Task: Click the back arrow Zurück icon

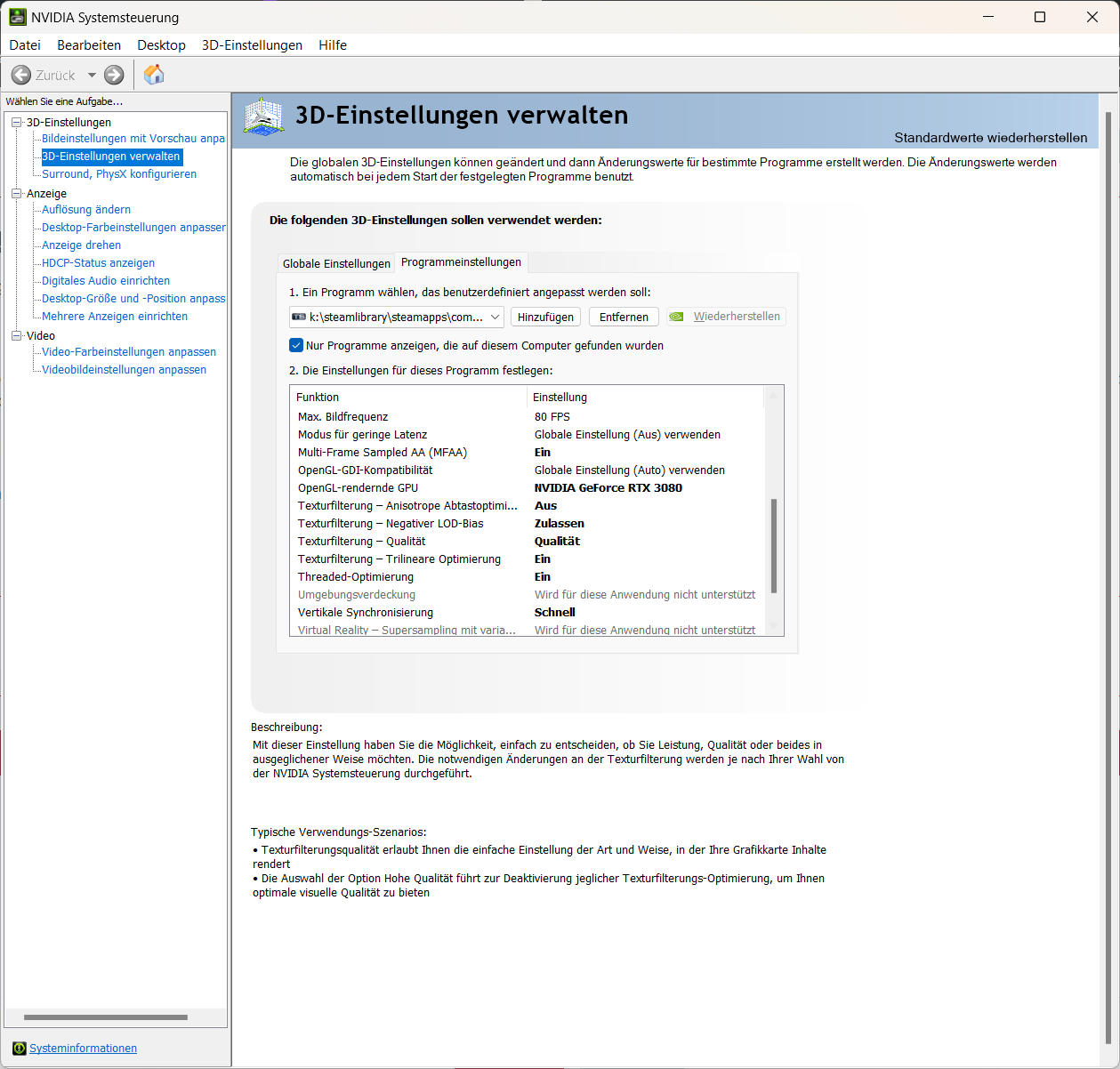Action: pyautogui.click(x=21, y=75)
